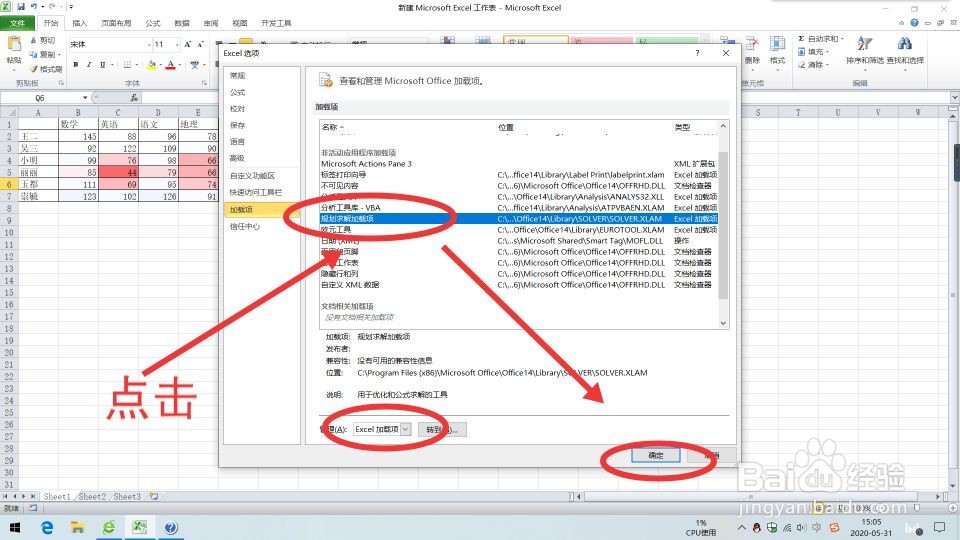Click the insert function fx icon
Viewport: 960px width, 540px height.
(134, 97)
